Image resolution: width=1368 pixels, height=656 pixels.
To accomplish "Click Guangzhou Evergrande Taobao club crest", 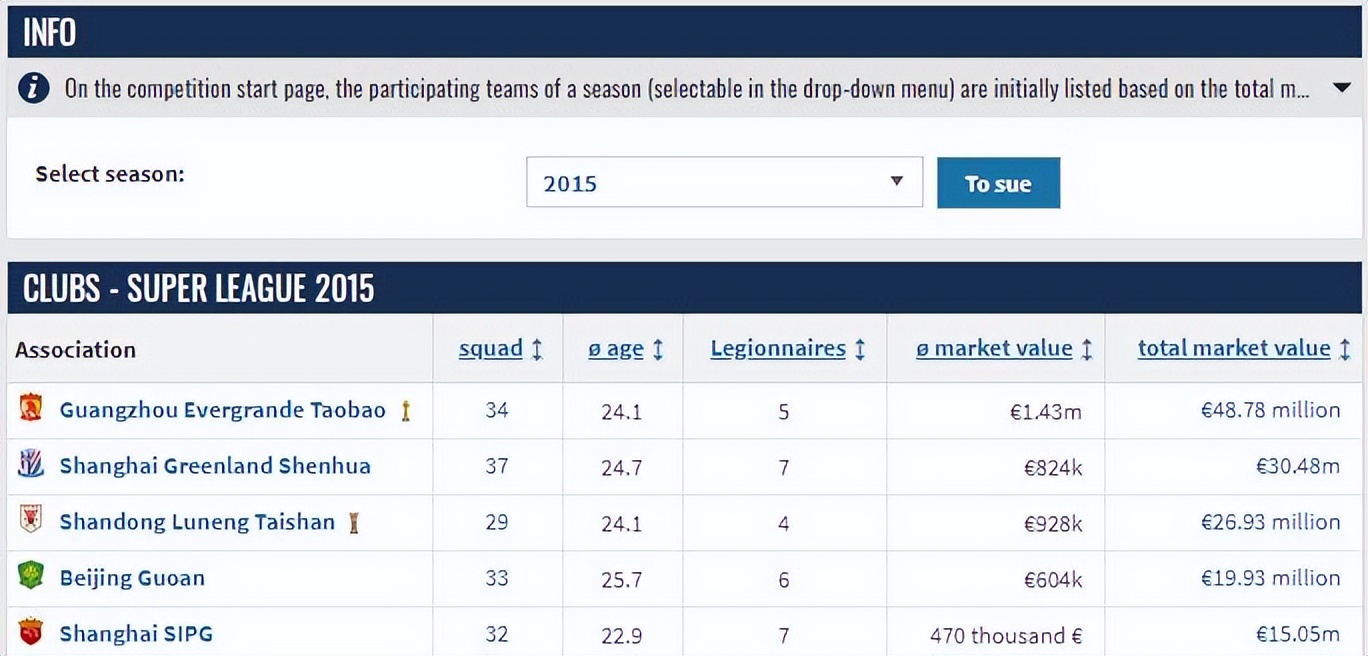I will click(31, 408).
